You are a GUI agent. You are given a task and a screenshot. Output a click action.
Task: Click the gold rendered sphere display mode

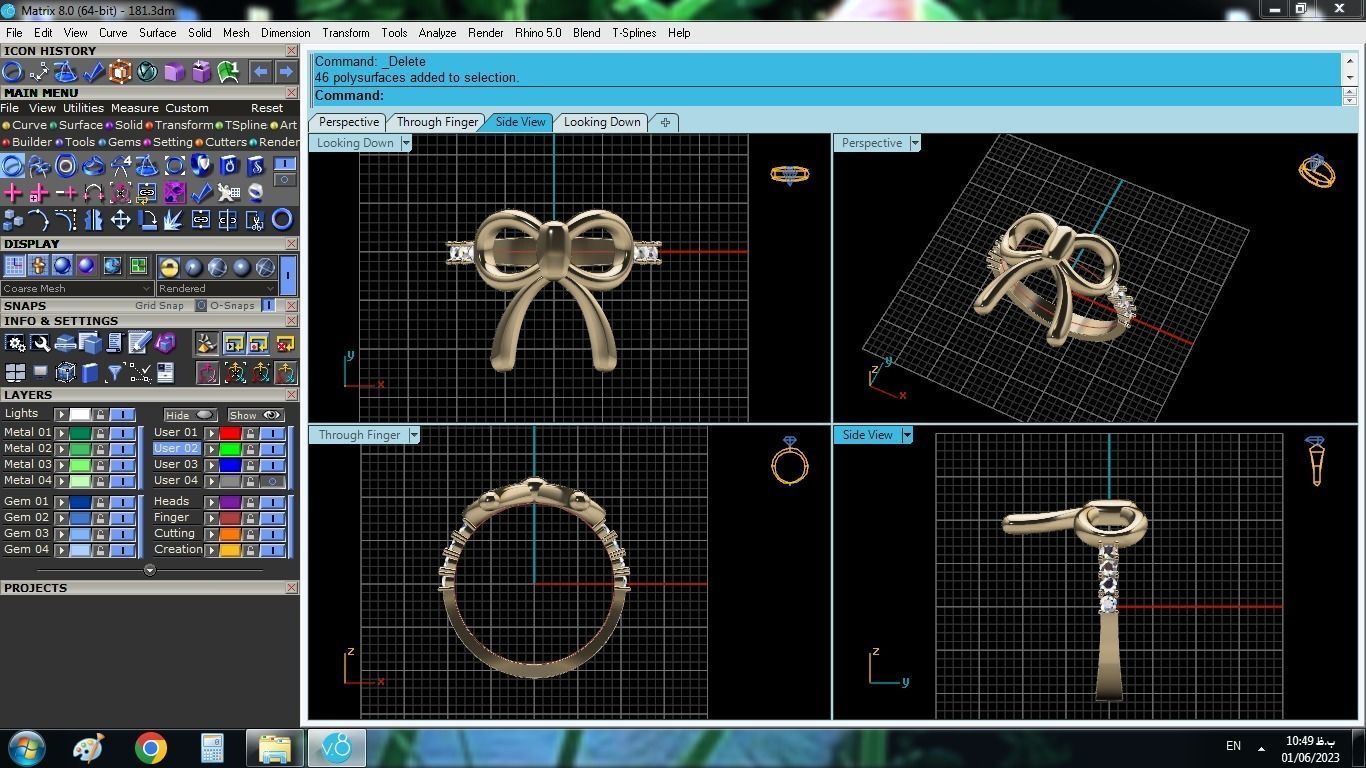tap(169, 267)
